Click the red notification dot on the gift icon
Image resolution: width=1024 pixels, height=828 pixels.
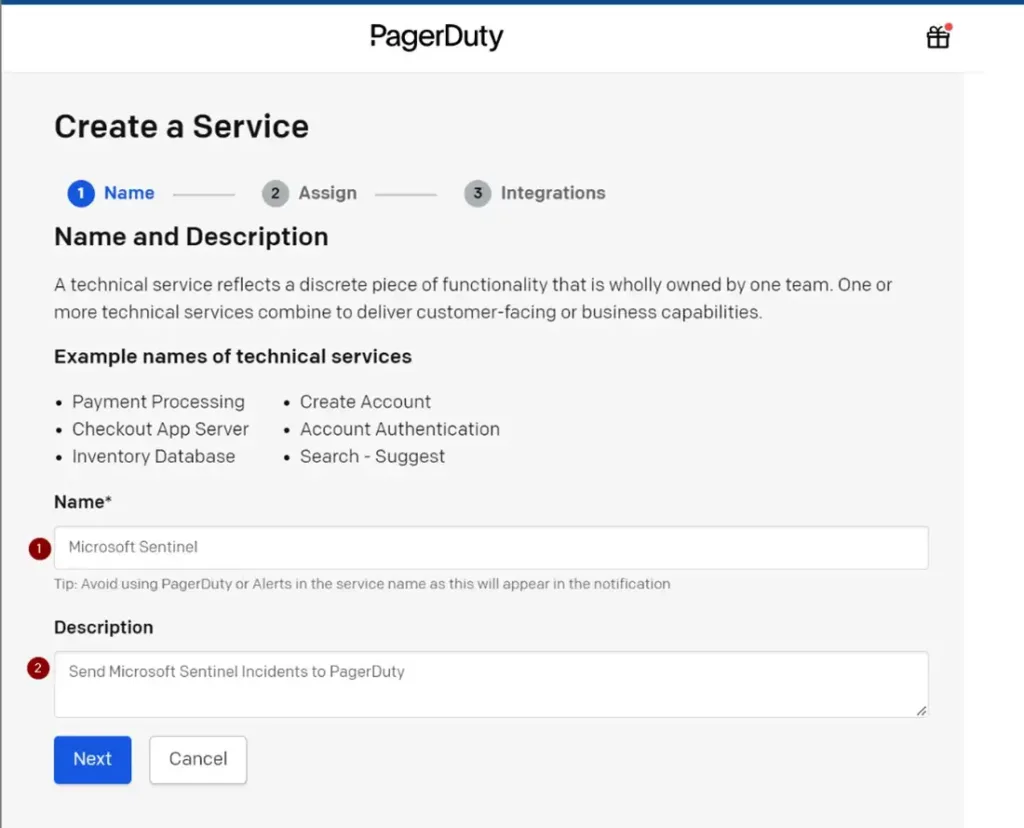(x=947, y=28)
